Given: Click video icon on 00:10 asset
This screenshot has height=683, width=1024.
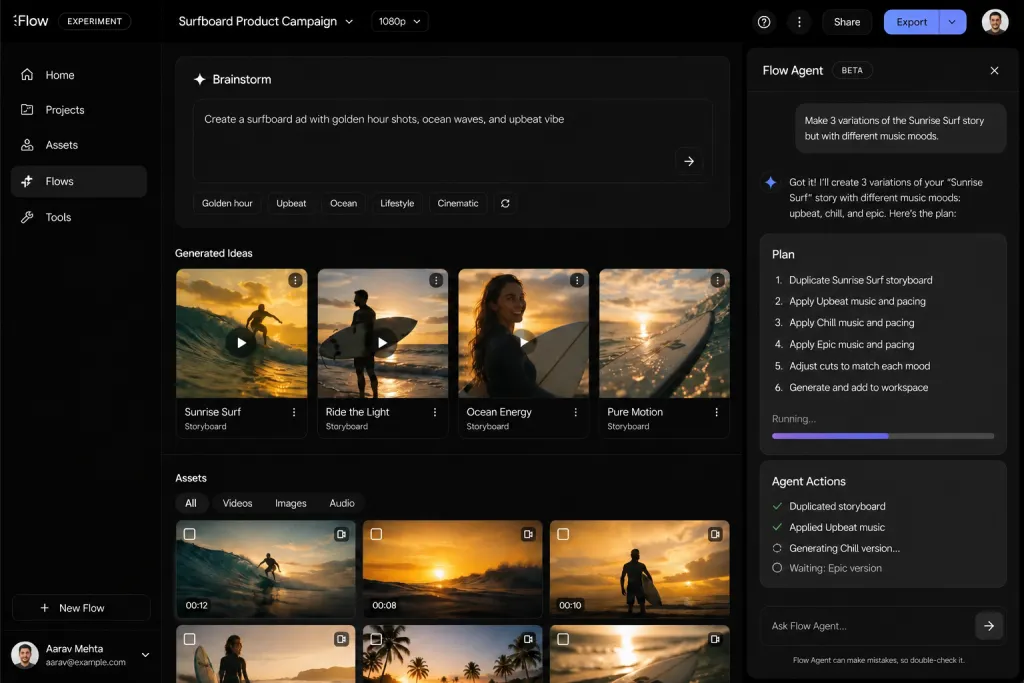Looking at the screenshot, I should coord(715,534).
